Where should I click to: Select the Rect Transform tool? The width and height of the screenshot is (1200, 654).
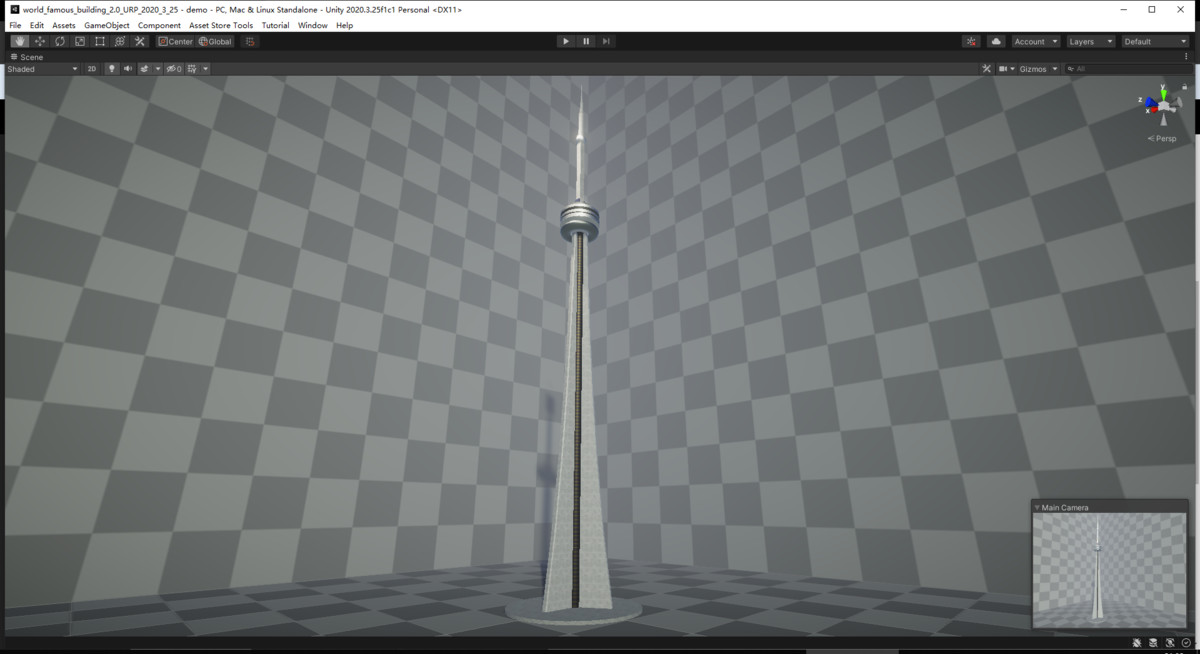pyautogui.click(x=100, y=41)
